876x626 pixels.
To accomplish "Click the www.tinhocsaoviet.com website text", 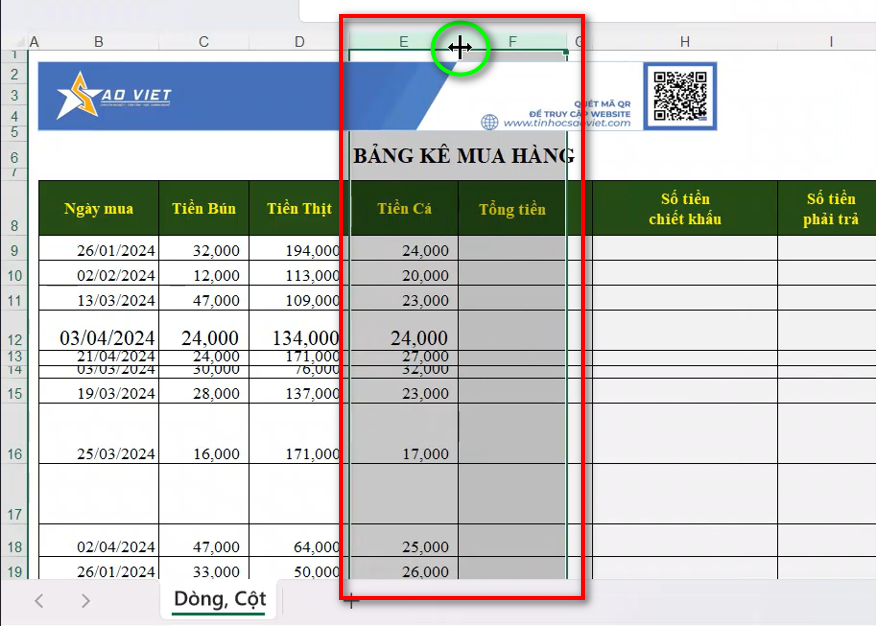I will [567, 123].
